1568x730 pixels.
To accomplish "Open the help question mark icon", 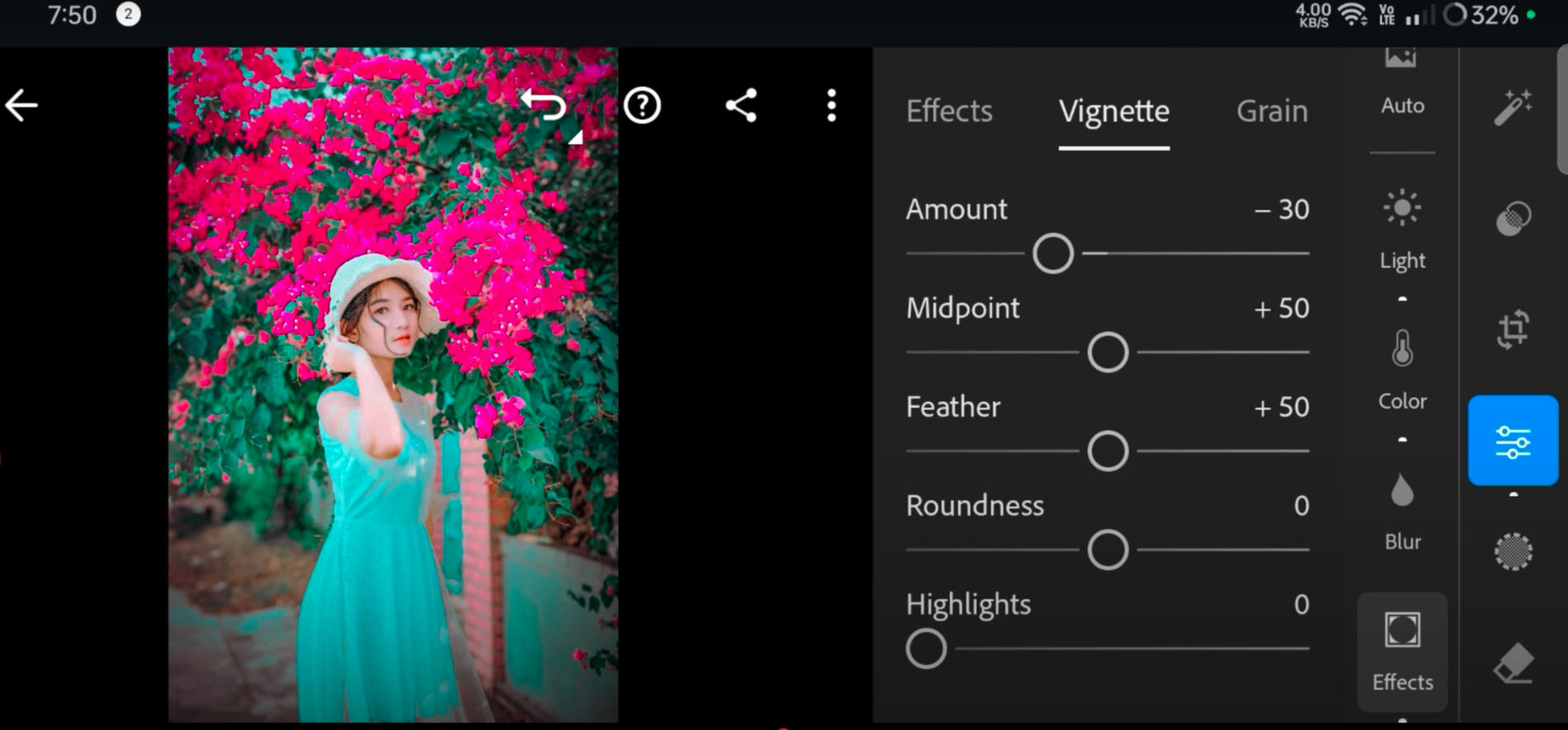I will (x=642, y=106).
